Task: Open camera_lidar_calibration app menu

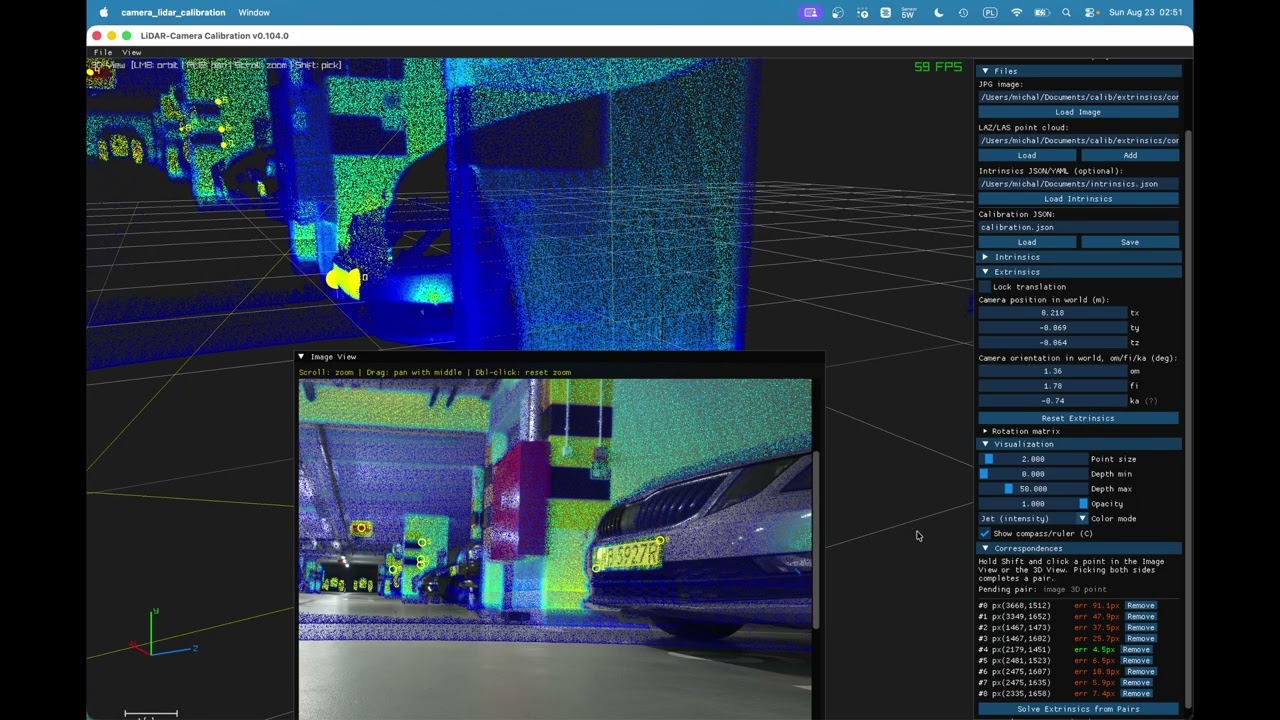Action: pyautogui.click(x=173, y=12)
